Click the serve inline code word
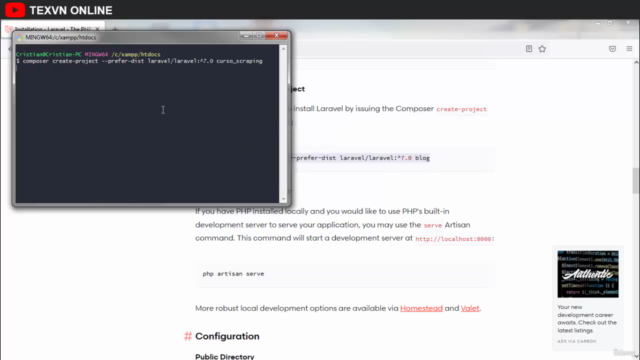The height and width of the screenshot is (360, 640). coord(433,225)
